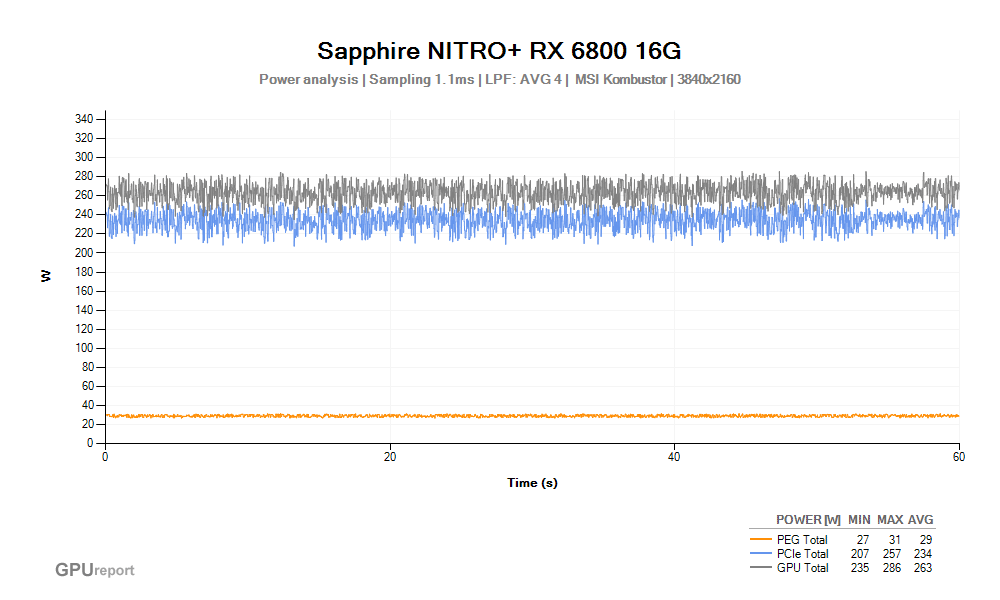Click the GPU Total MIN value 235
Image resolution: width=1000 pixels, height=600 pixels.
click(x=860, y=568)
